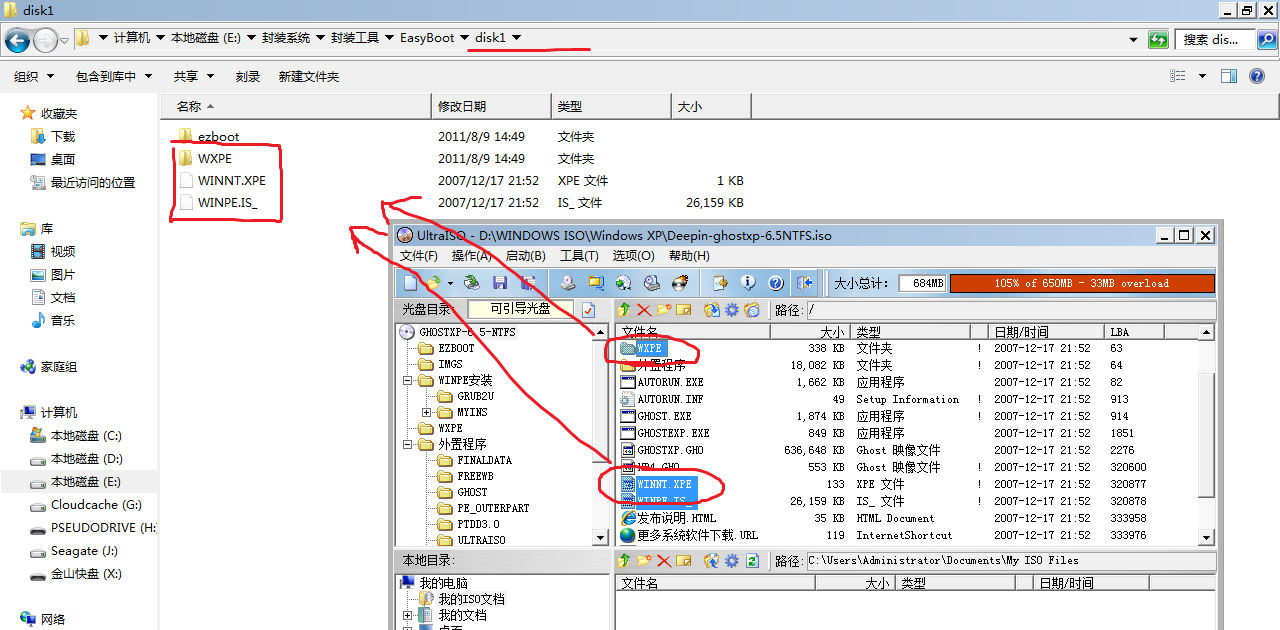Click the Mount to virtual drive icon
Viewport: 1280px width, 630px height.
pos(652,283)
